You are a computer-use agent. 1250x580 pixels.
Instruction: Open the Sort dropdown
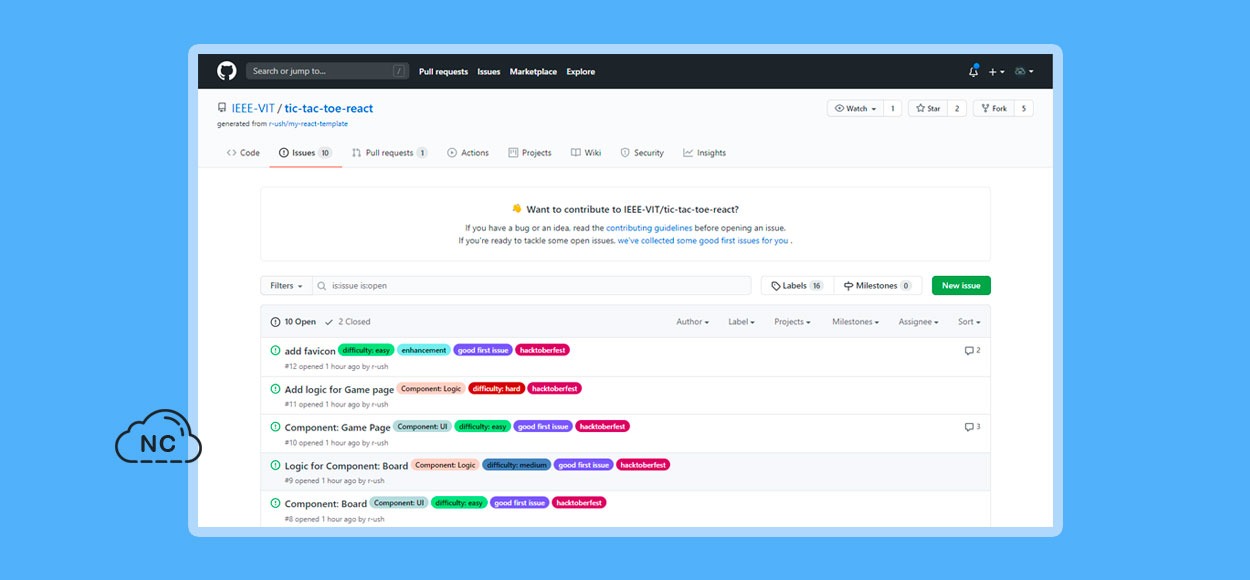click(969, 322)
